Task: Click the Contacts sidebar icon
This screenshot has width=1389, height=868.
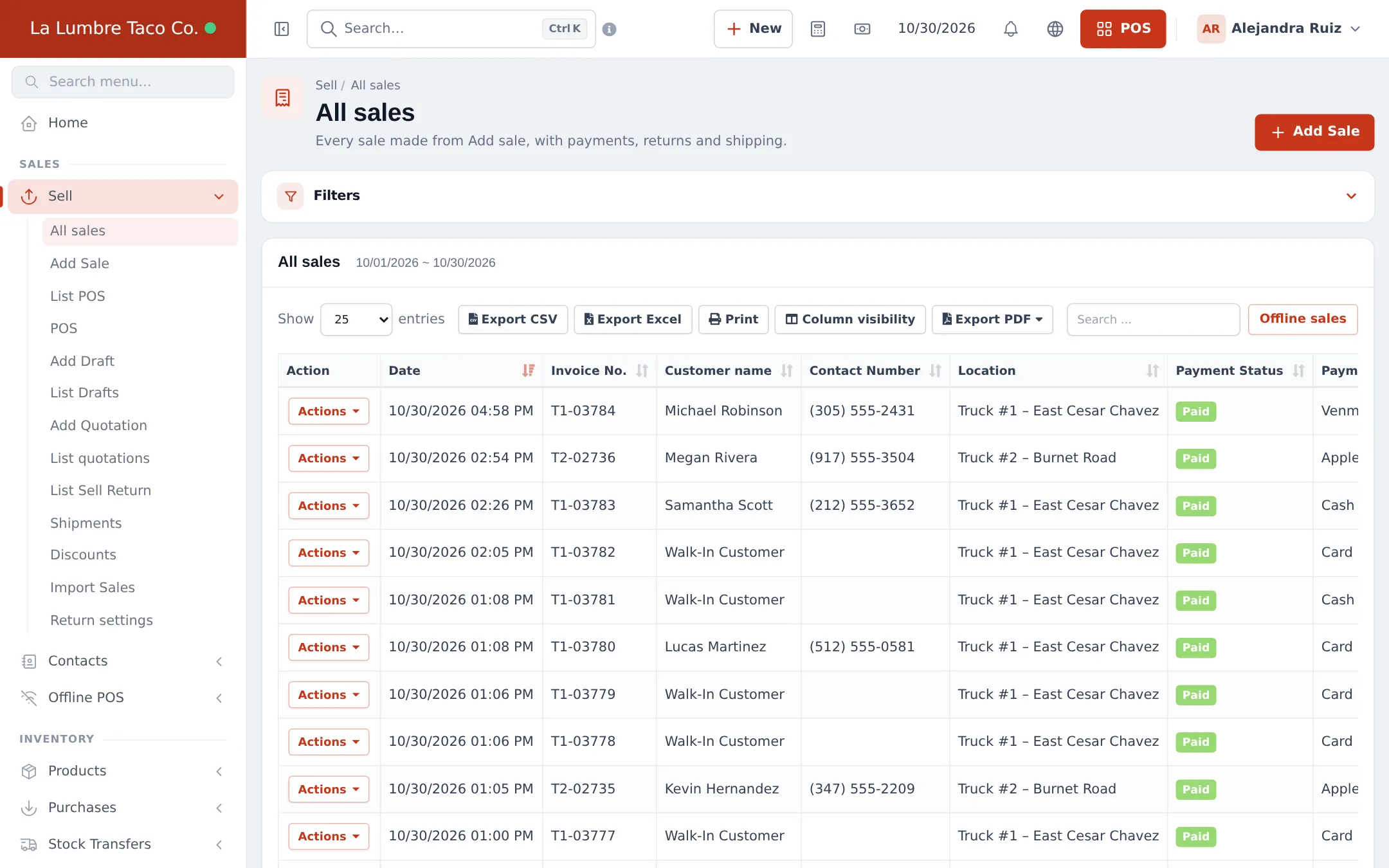Action: point(29,661)
